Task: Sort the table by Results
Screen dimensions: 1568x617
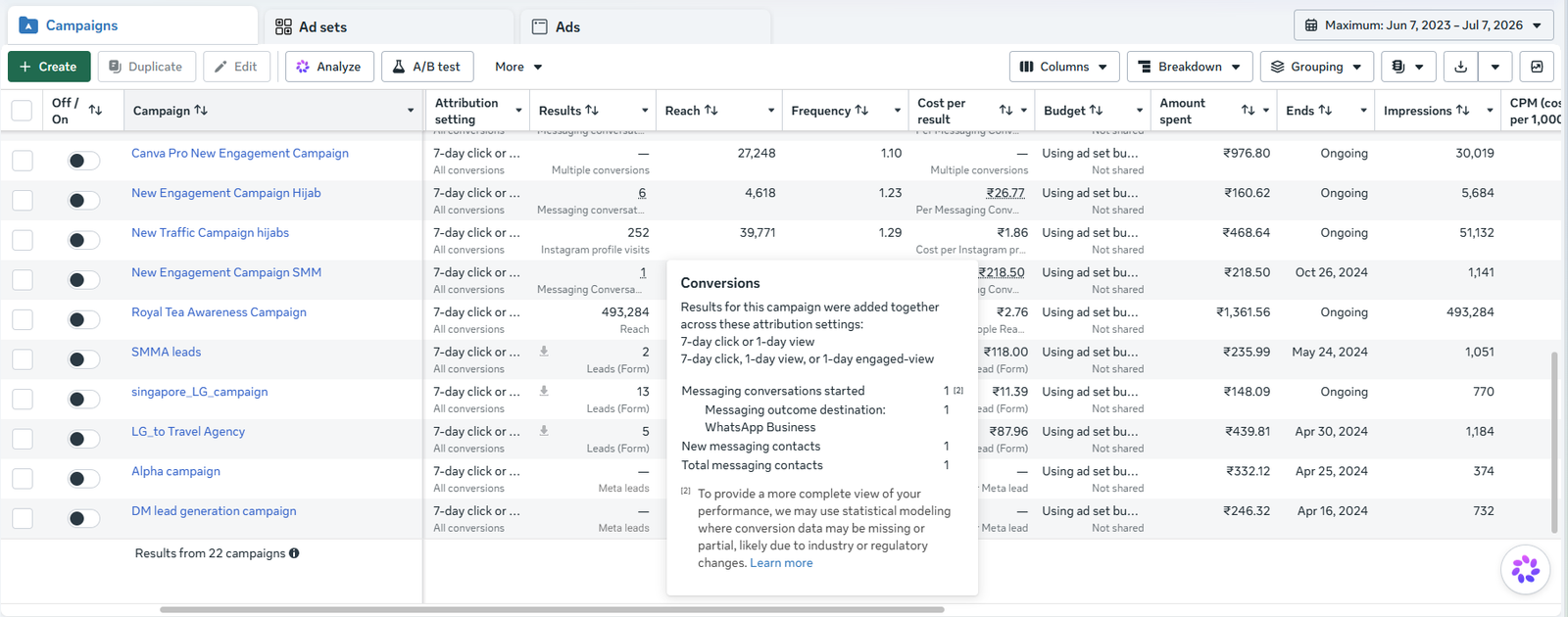Action: [x=592, y=111]
